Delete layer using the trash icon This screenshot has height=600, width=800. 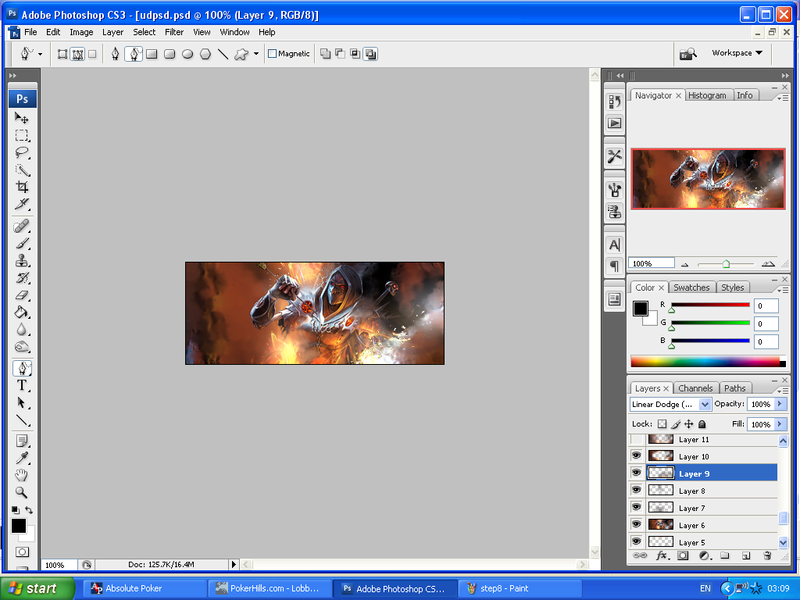(767, 556)
